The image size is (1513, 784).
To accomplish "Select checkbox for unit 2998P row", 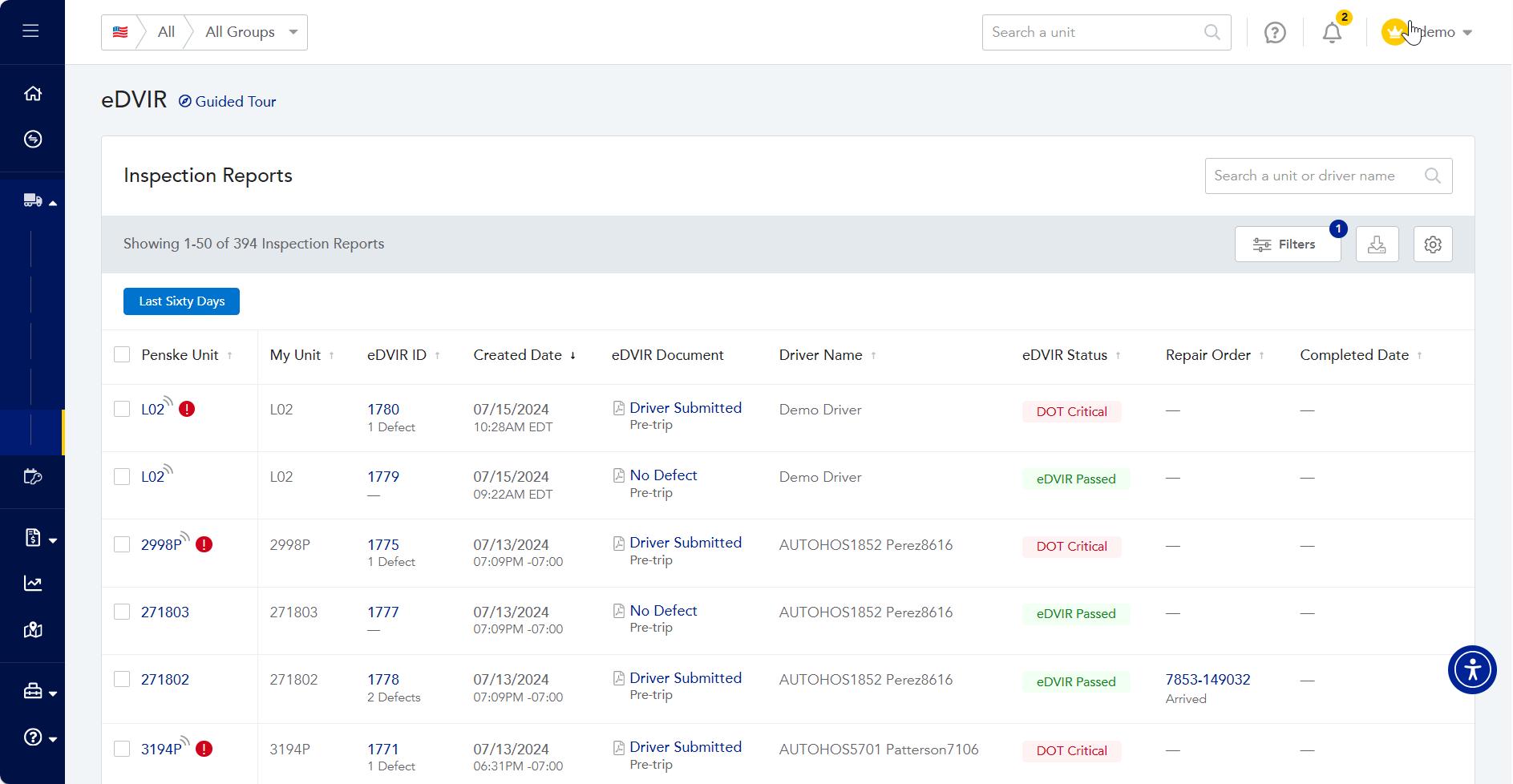I will (x=122, y=545).
